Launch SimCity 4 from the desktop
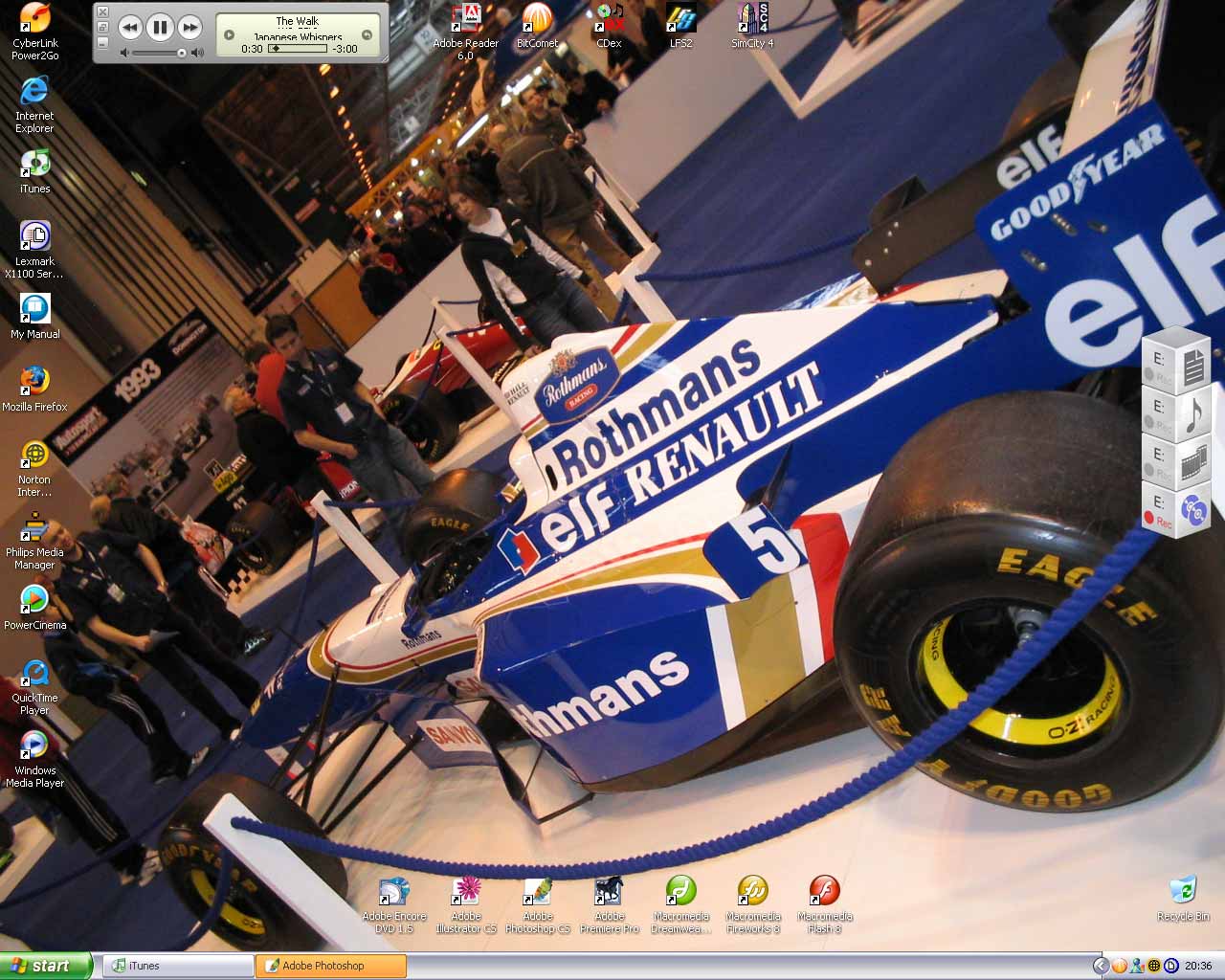Viewport: 1225px width, 980px height. click(x=752, y=26)
